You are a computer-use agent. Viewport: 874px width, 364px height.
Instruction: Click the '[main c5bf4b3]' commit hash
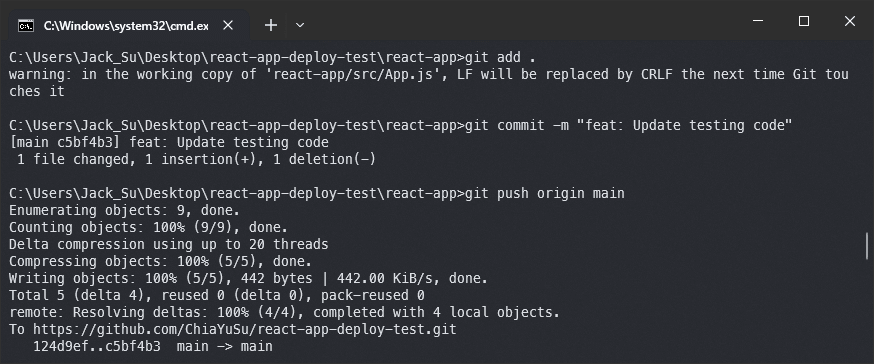tap(65, 142)
